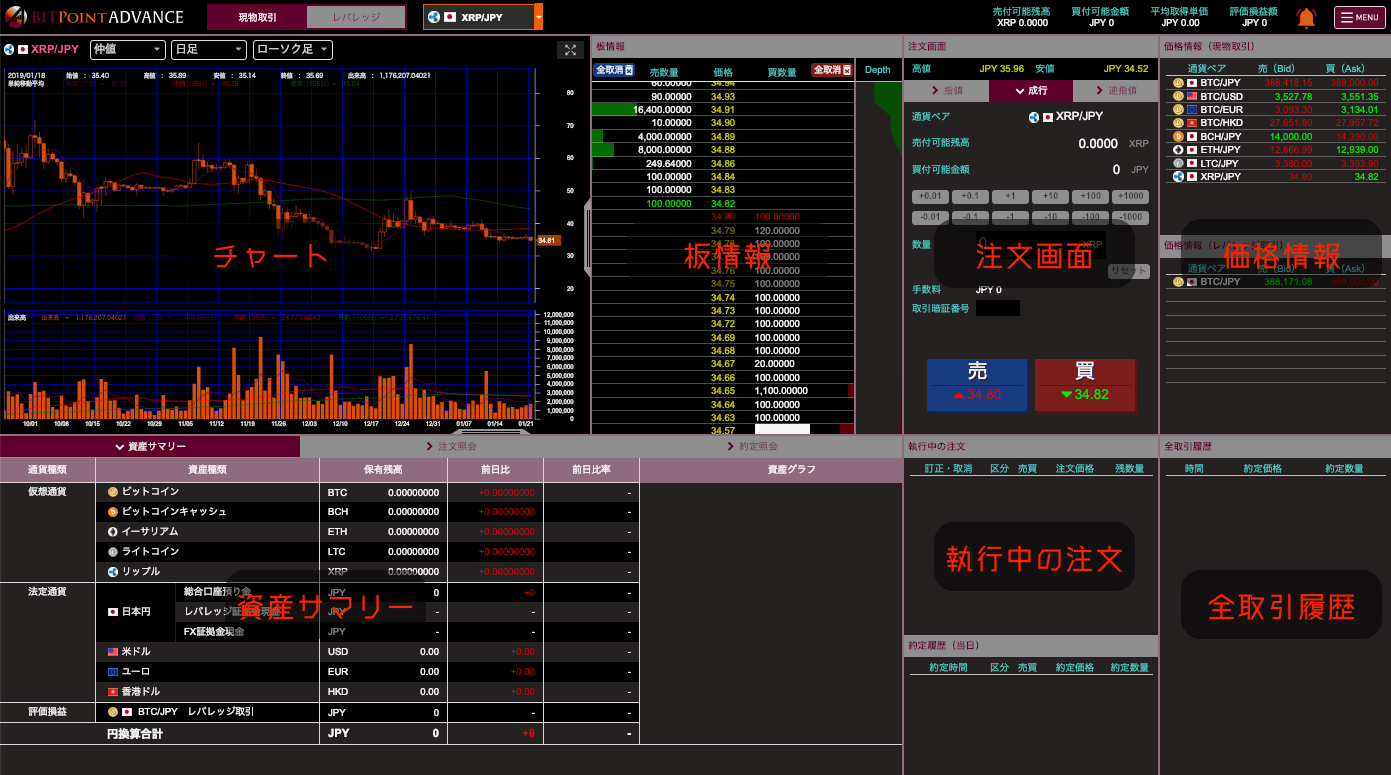The width and height of the screenshot is (1391, 775).
Task: Open the MENU hamburger button
Action: (x=1360, y=17)
